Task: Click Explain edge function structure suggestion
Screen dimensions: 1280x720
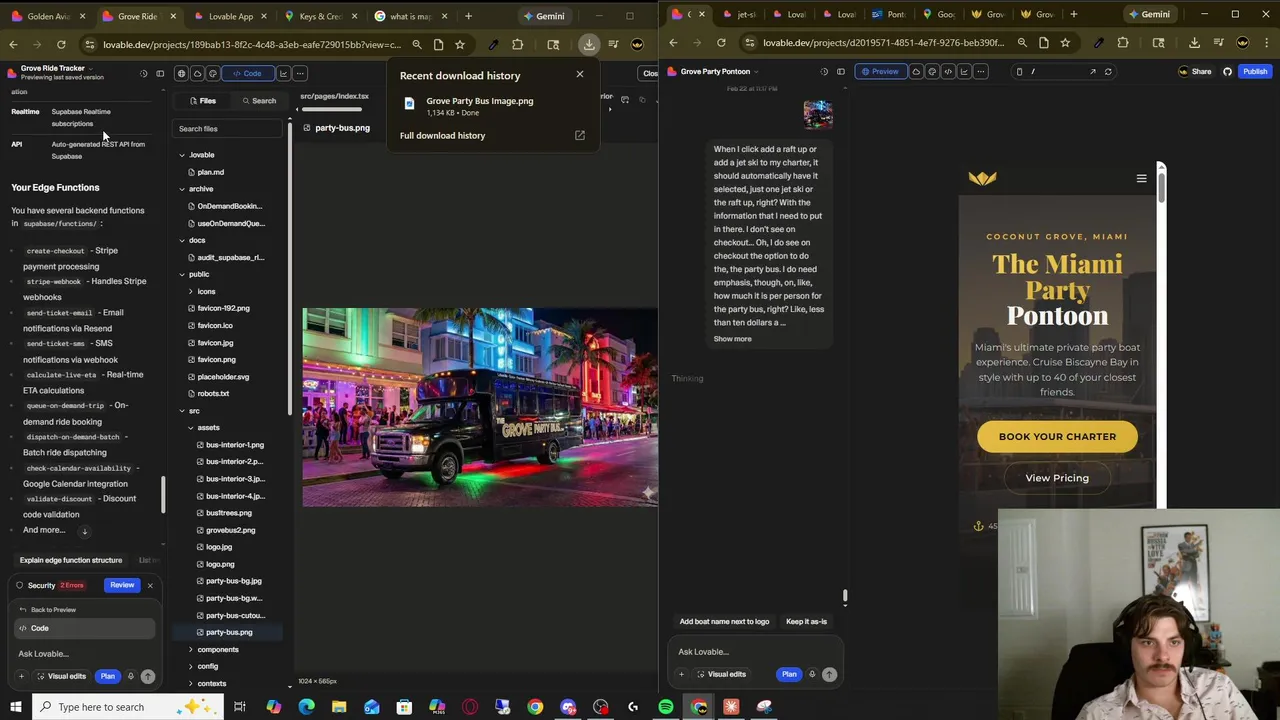Action: pos(71,561)
